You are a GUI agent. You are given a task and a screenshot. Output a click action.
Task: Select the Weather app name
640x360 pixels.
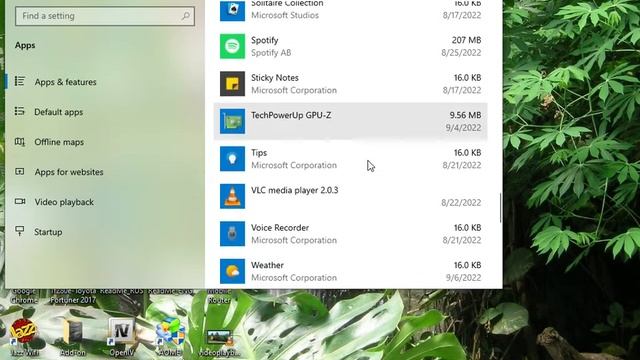tap(267, 265)
